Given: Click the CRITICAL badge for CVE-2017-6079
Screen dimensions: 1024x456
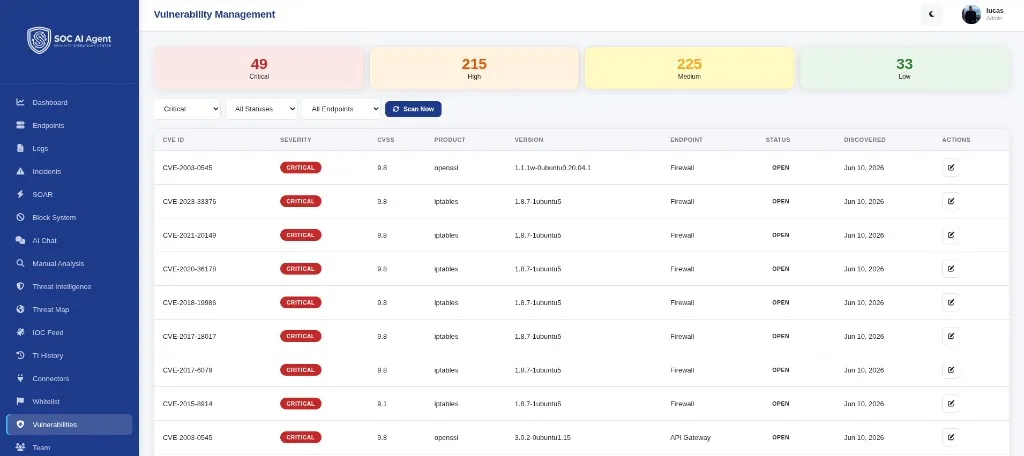Looking at the screenshot, I should coord(300,370).
